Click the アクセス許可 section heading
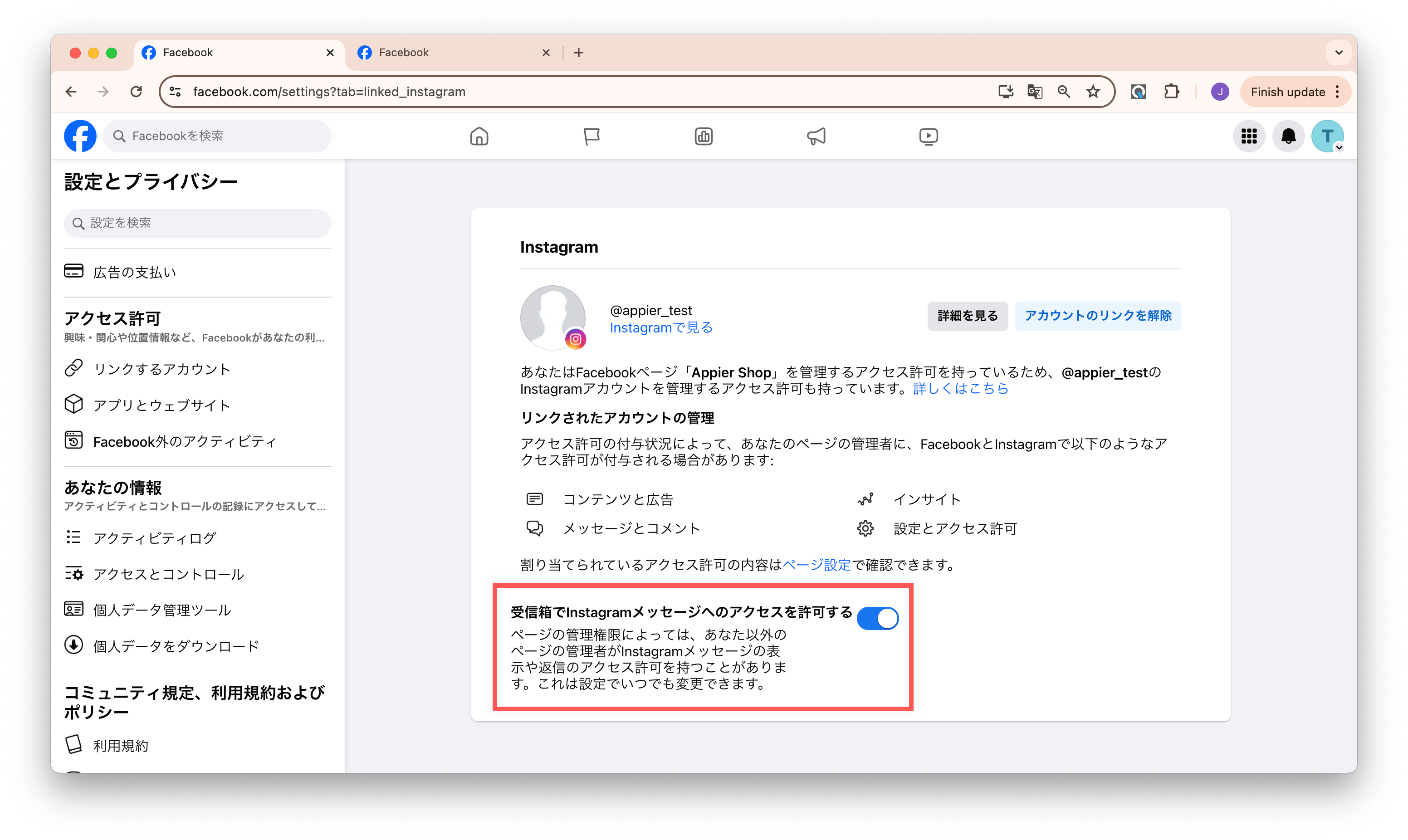The height and width of the screenshot is (840, 1408). pos(112,319)
